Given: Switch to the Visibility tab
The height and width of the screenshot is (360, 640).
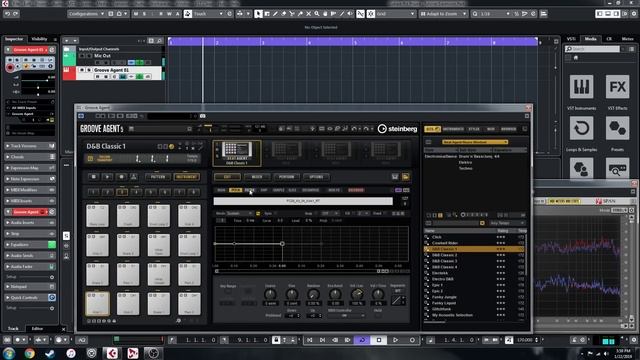Looking at the screenshot, I should coord(40,39).
